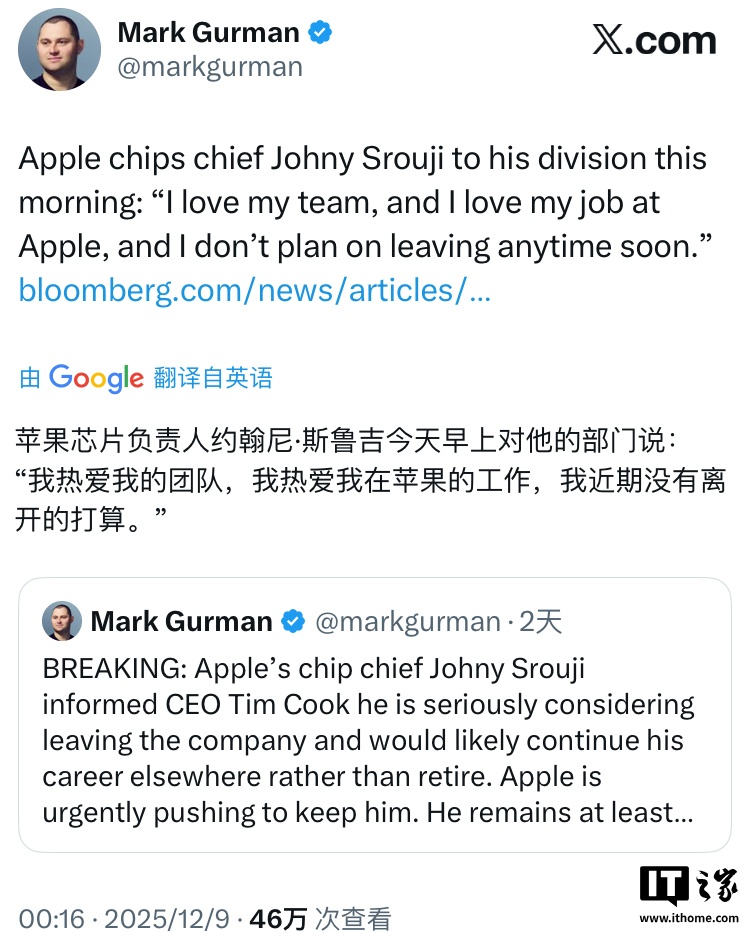Click the Mark Gurman display name
Screen dimensions: 750x932
pos(208,32)
